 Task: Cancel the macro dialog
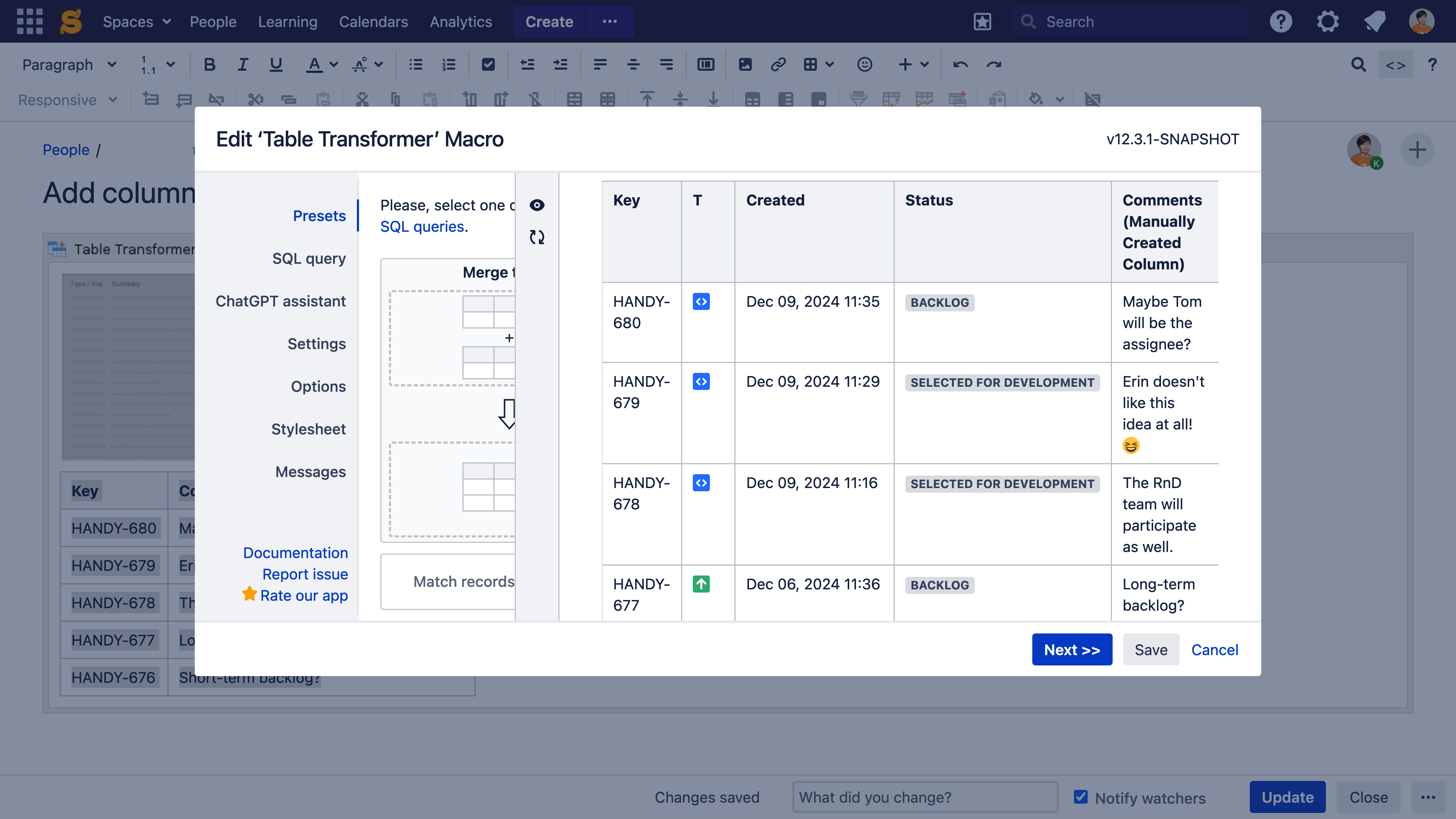coord(1215,649)
